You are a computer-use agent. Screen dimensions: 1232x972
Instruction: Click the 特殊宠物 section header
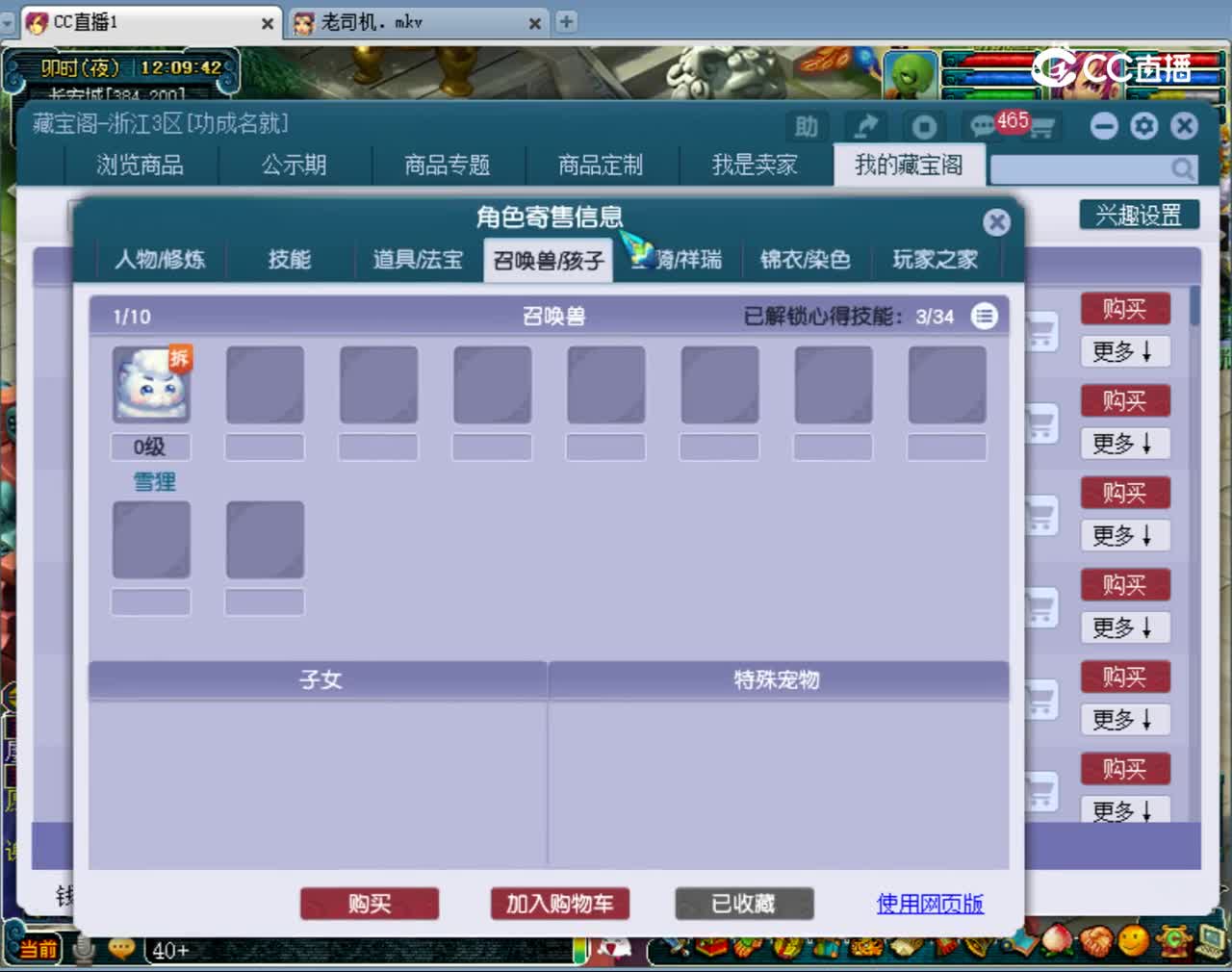[x=778, y=679]
